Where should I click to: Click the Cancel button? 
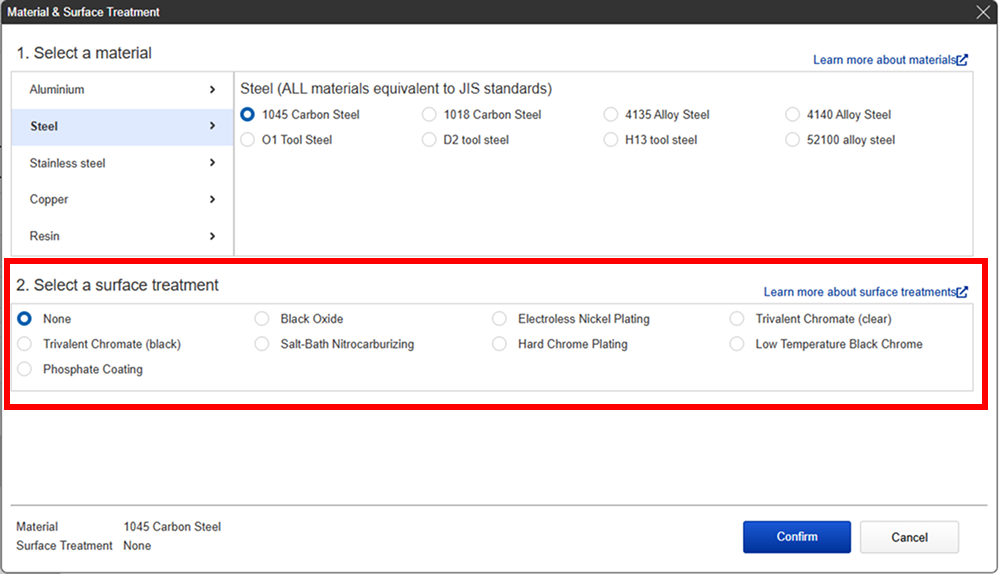(909, 537)
